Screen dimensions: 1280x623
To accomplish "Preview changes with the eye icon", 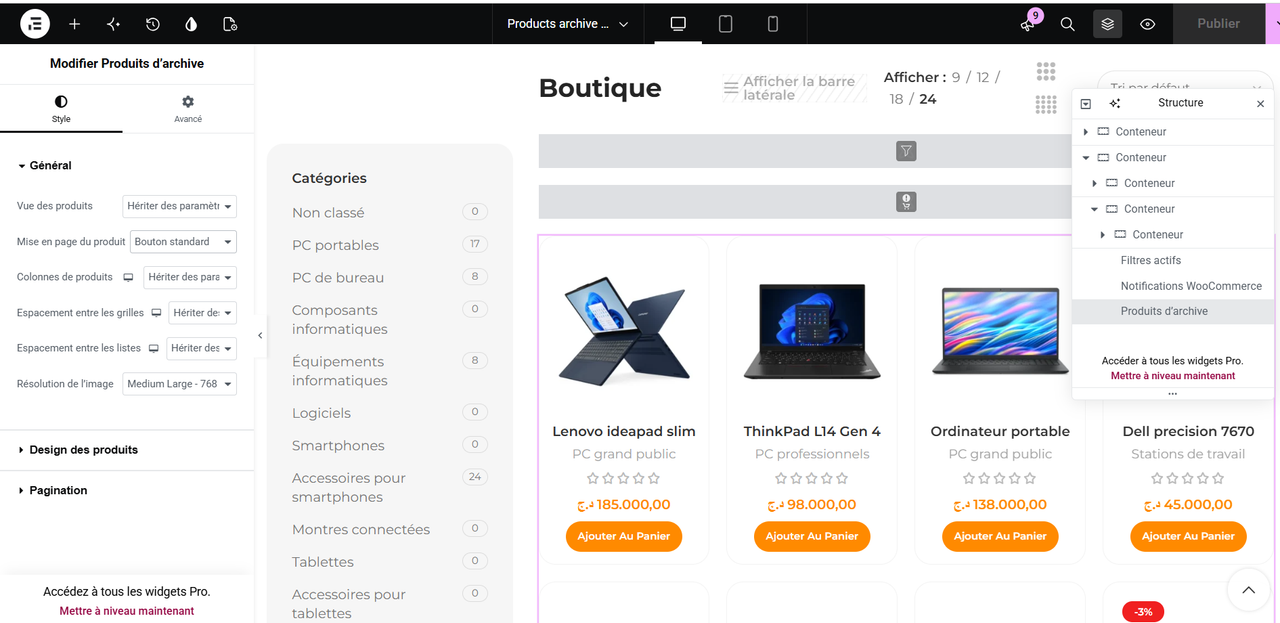I will [1147, 24].
